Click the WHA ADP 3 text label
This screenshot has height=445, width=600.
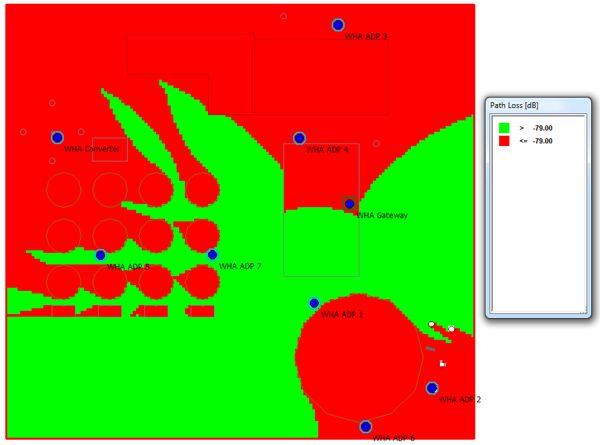point(366,37)
